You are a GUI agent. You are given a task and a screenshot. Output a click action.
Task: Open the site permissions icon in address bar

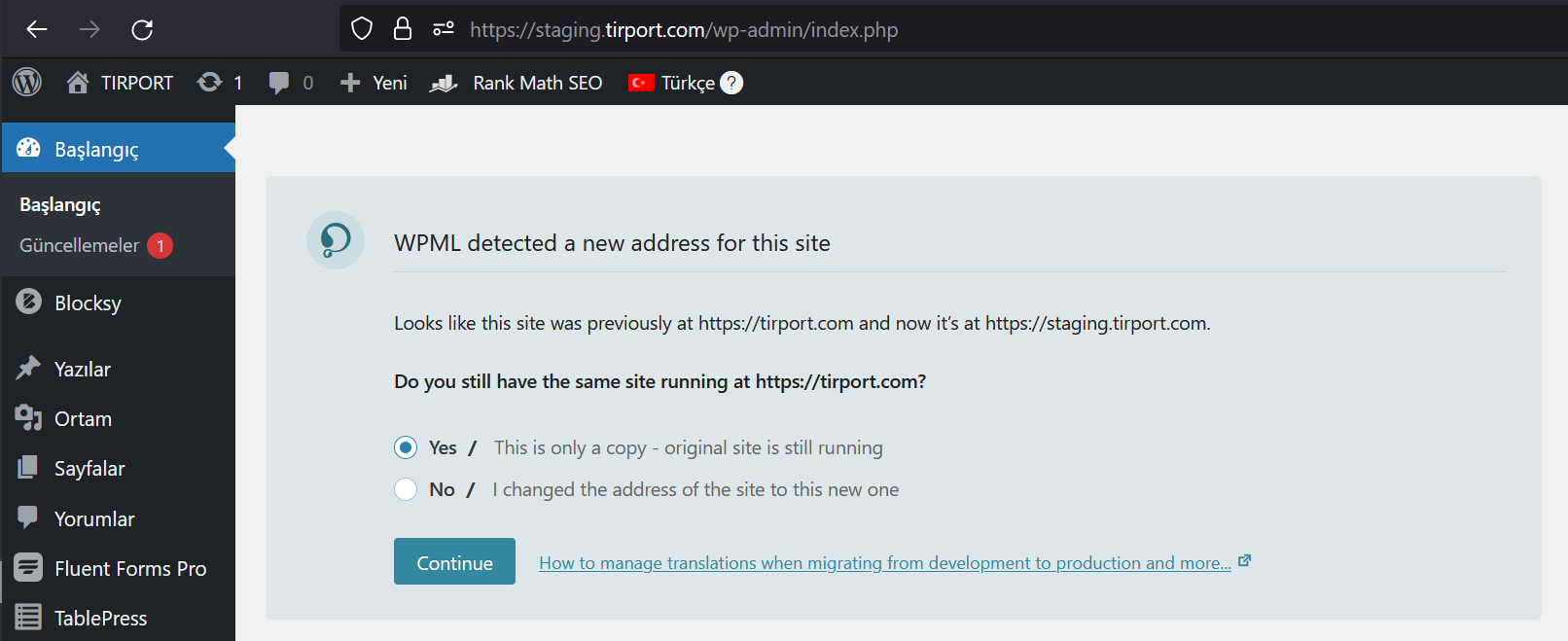[x=444, y=29]
